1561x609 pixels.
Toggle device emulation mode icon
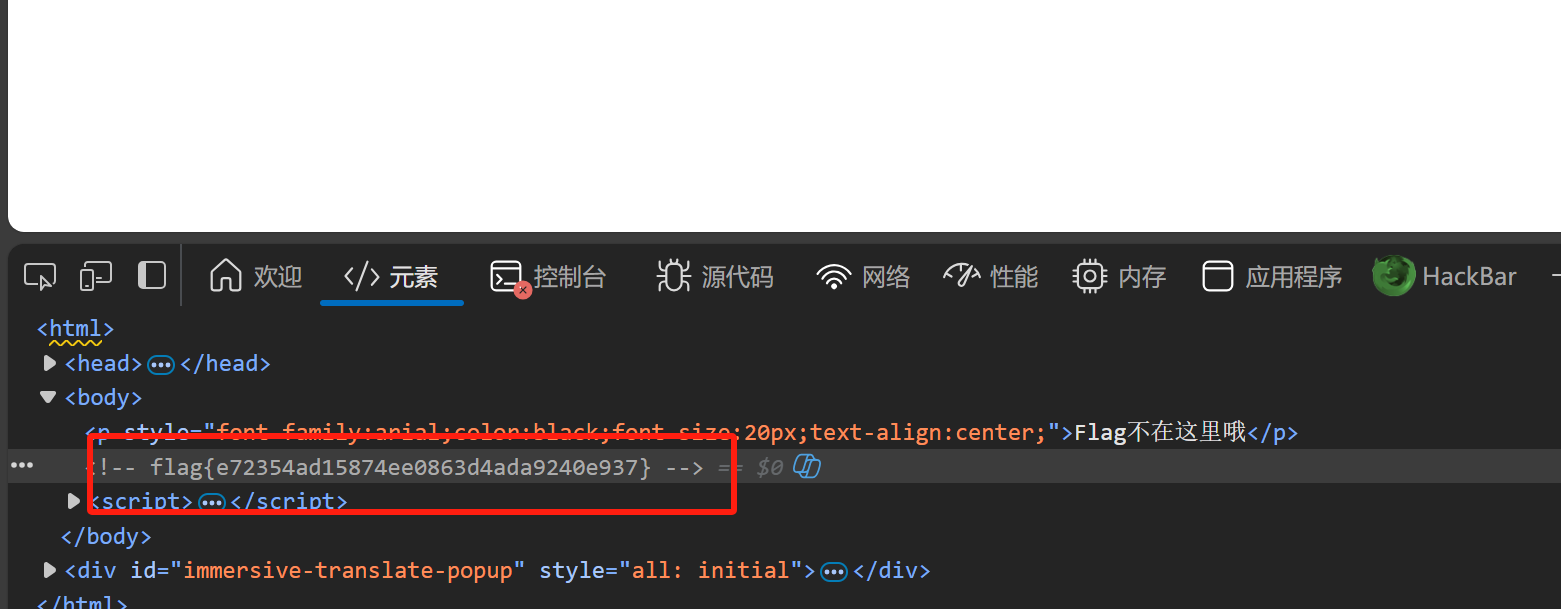click(96, 276)
